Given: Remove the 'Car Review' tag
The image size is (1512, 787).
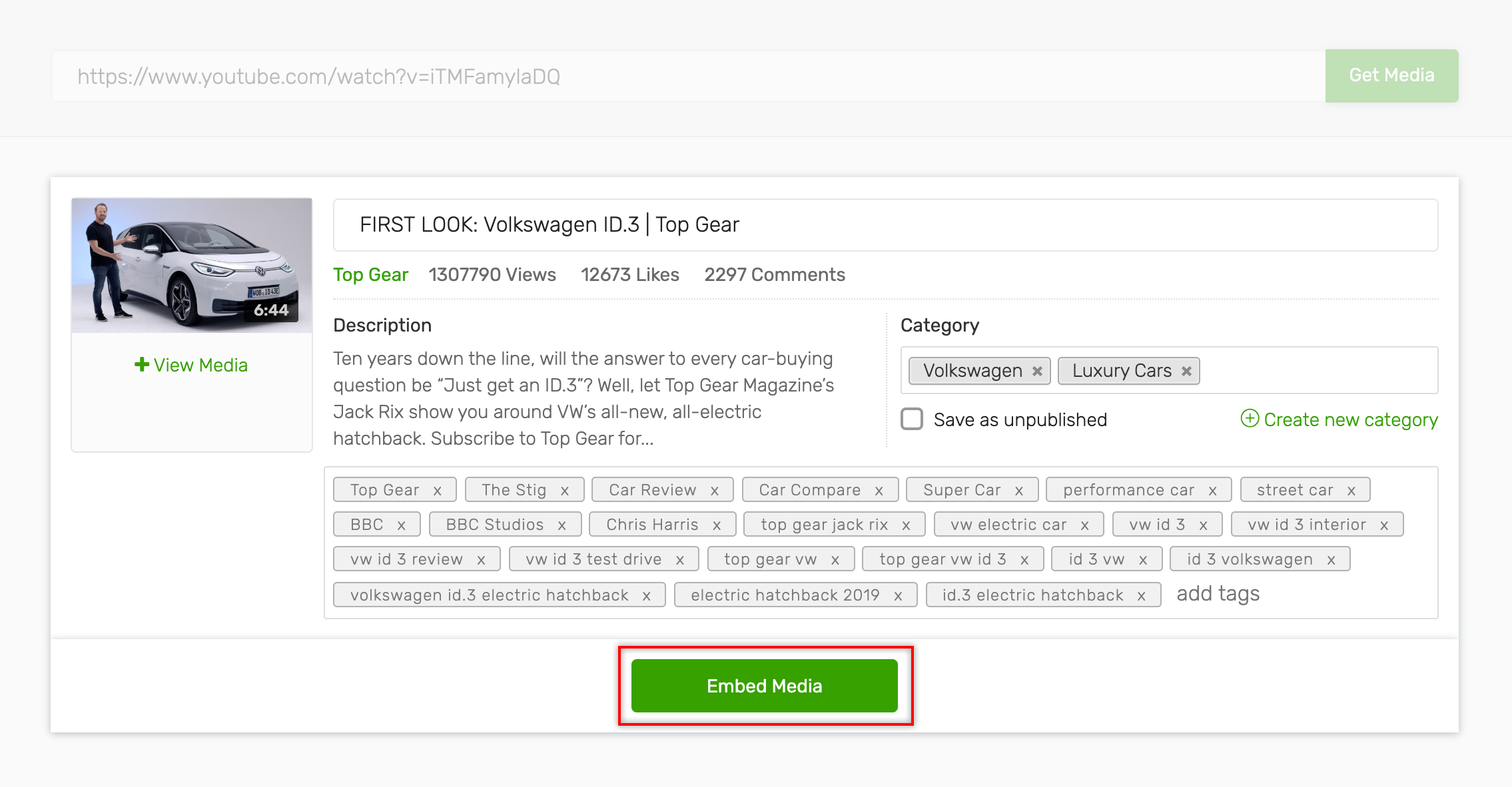Looking at the screenshot, I should 715,491.
